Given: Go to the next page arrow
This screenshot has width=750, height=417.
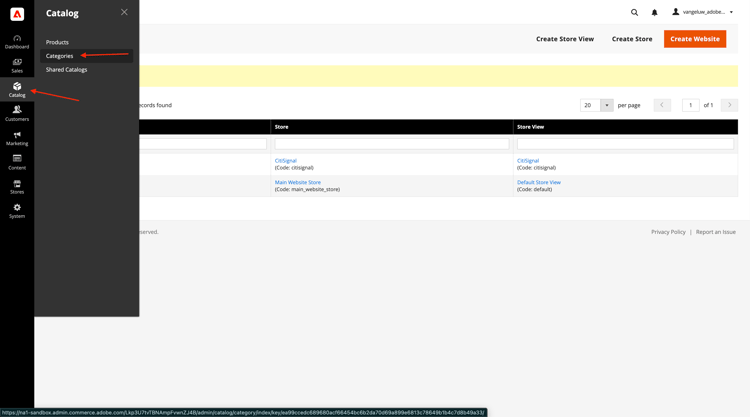Looking at the screenshot, I should (729, 105).
